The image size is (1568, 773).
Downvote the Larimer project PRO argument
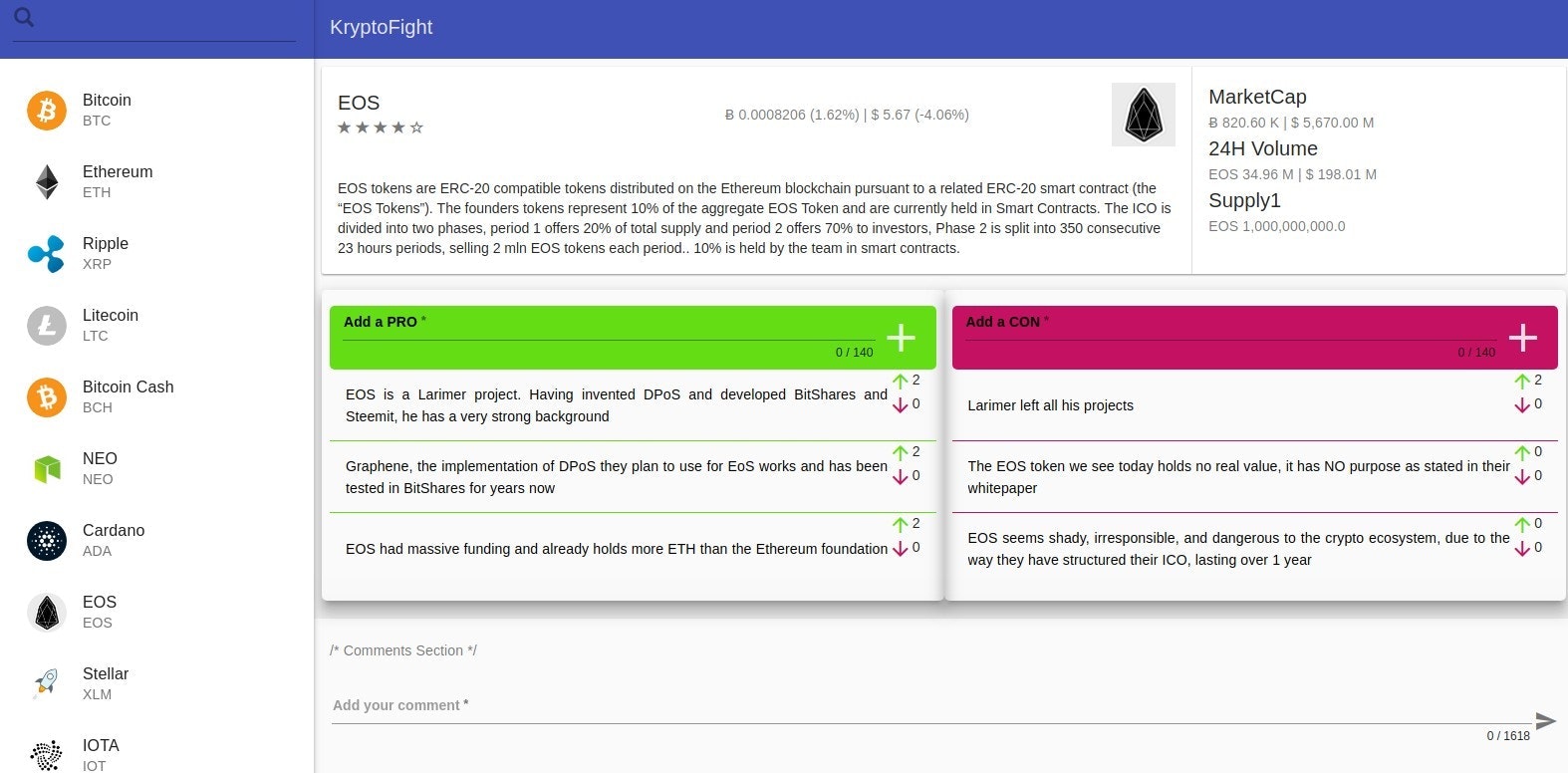pyautogui.click(x=901, y=404)
